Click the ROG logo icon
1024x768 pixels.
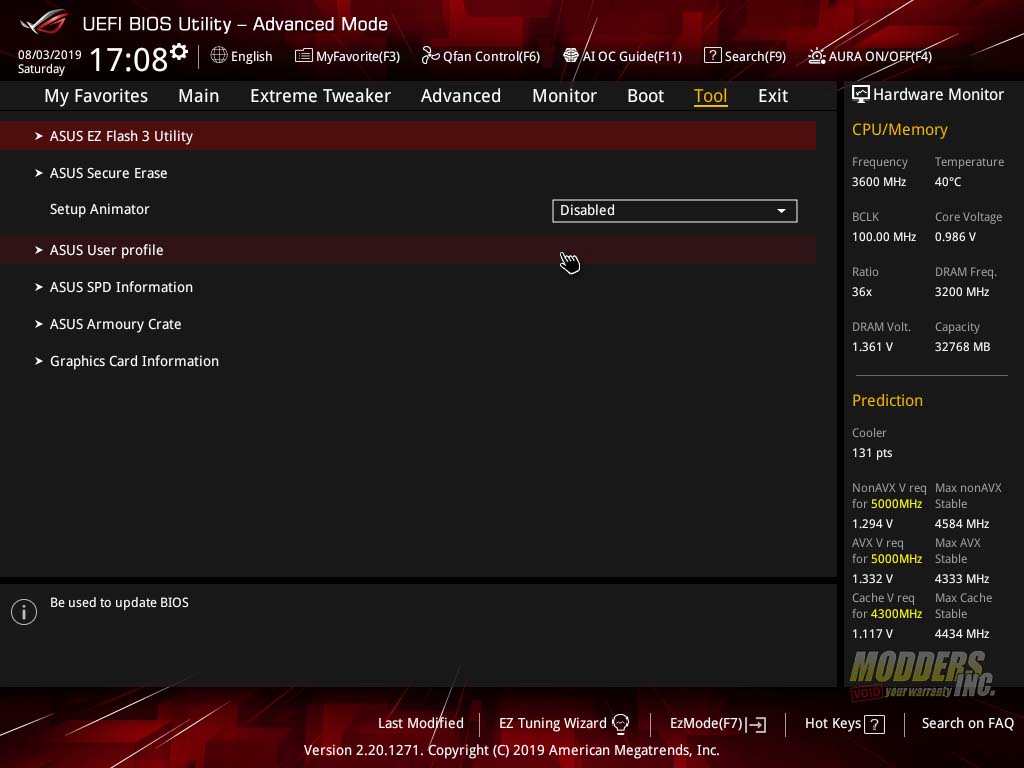[x=44, y=22]
